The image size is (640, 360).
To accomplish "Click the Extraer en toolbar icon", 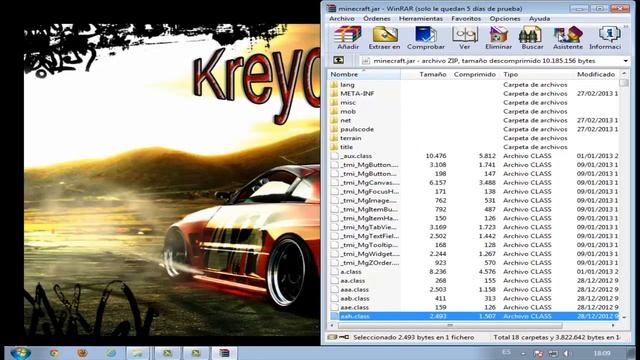I will 384,38.
